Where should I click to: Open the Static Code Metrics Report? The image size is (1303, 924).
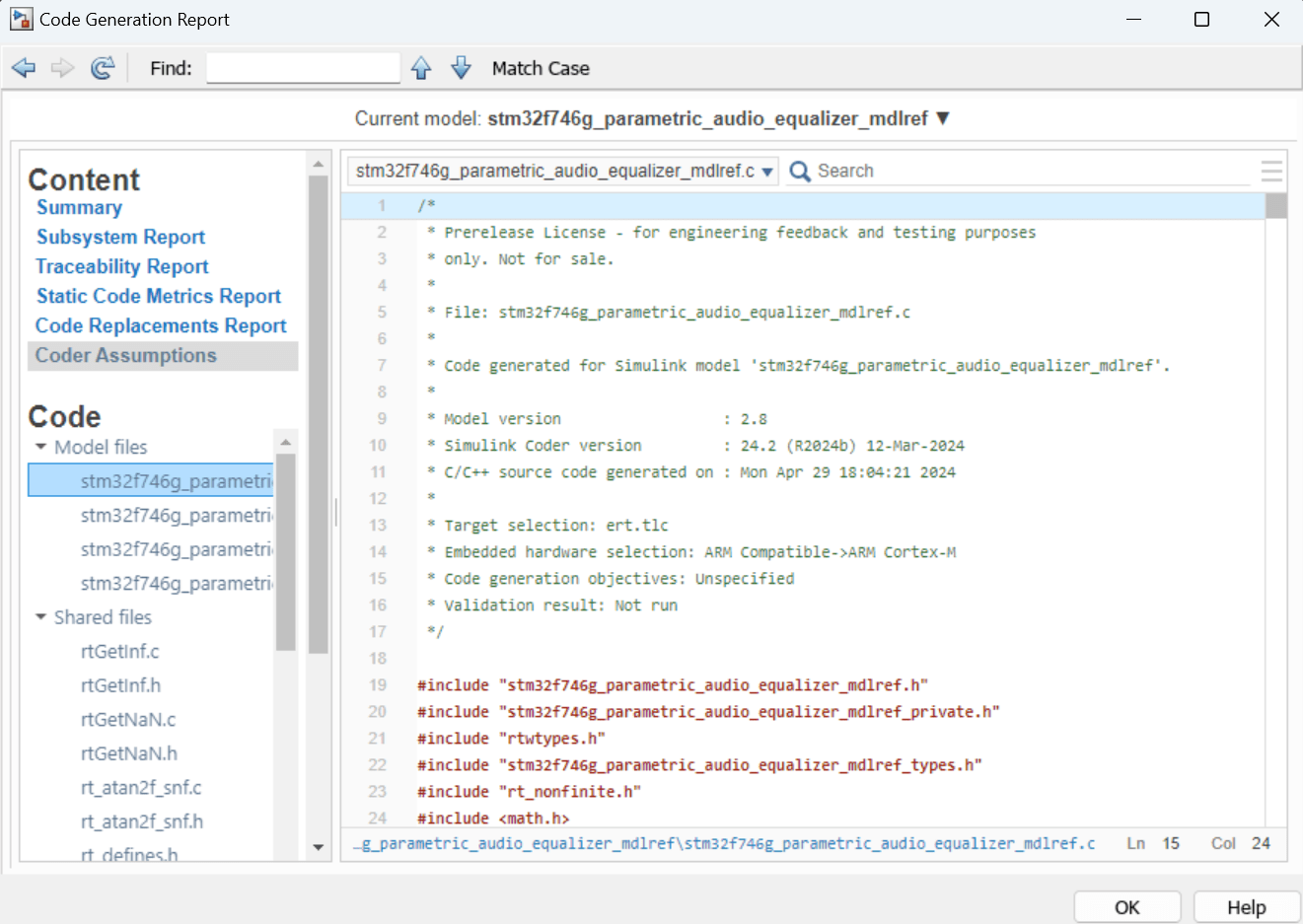coord(159,296)
